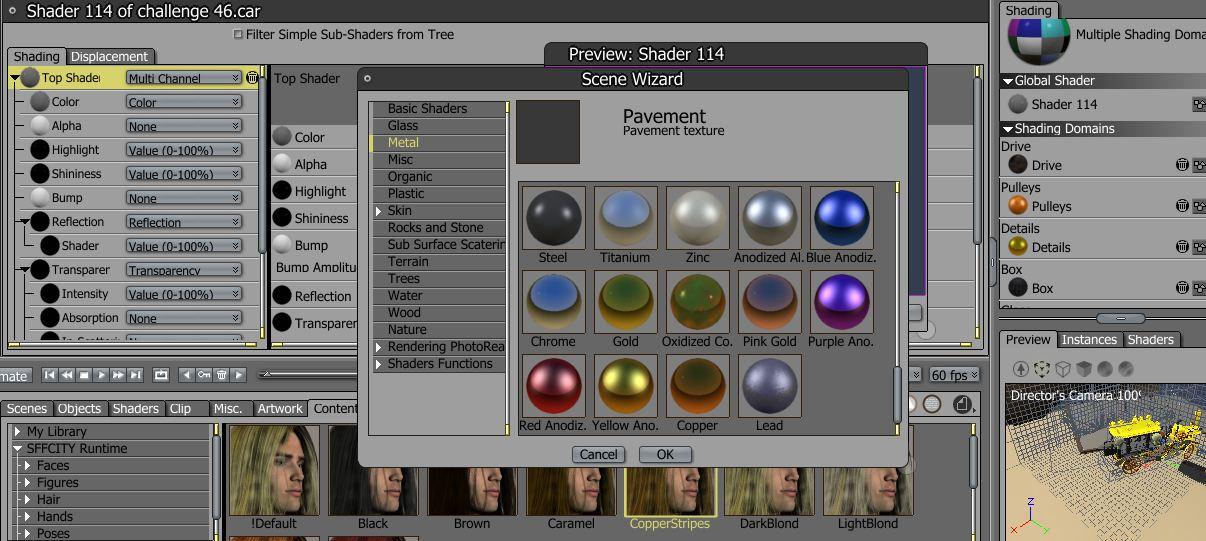This screenshot has width=1206, height=541.
Task: Open the Instances tab
Action: (1089, 340)
